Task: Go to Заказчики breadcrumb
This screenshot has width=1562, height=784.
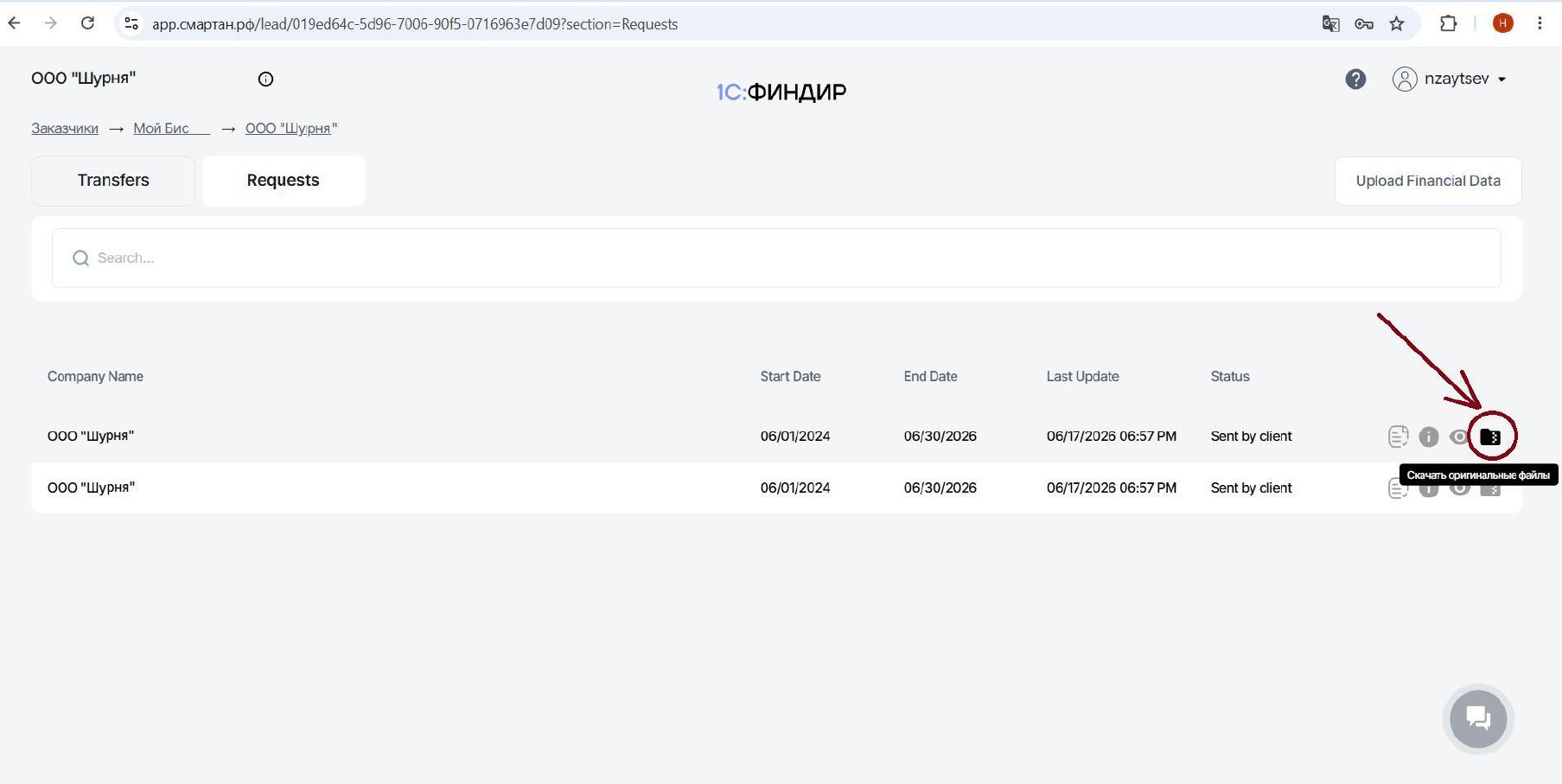Action: click(65, 128)
